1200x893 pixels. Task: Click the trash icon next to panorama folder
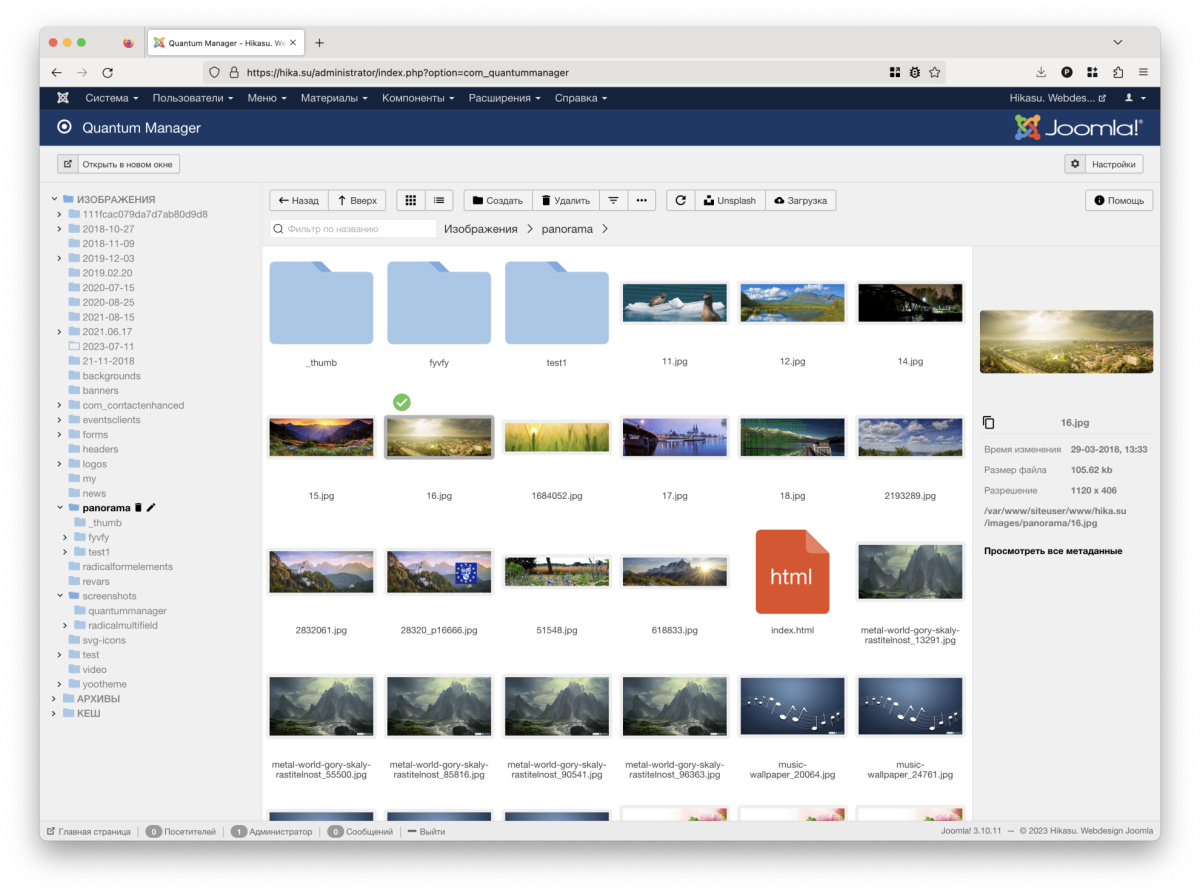139,508
